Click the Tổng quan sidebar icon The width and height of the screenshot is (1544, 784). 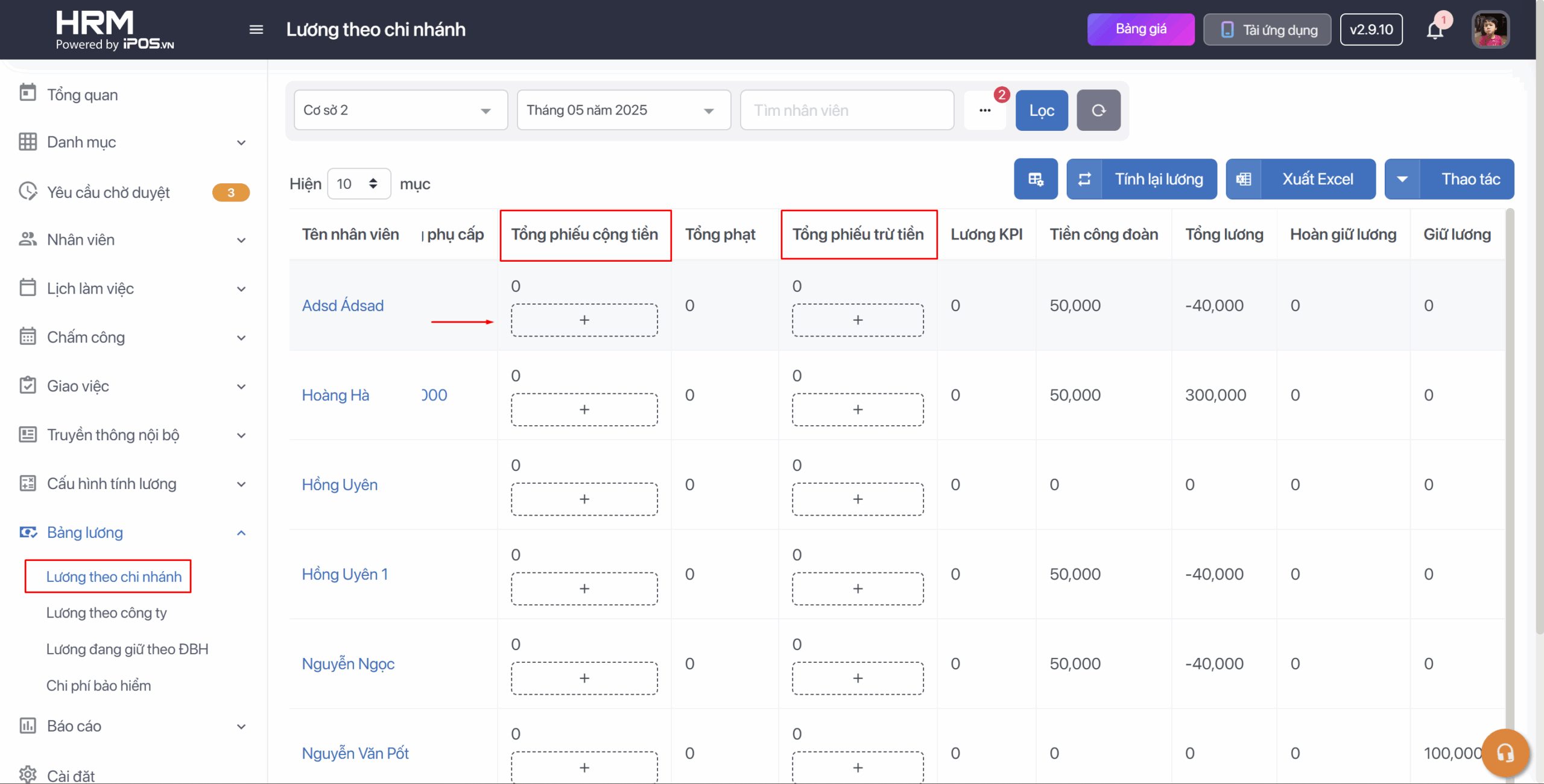click(x=28, y=93)
